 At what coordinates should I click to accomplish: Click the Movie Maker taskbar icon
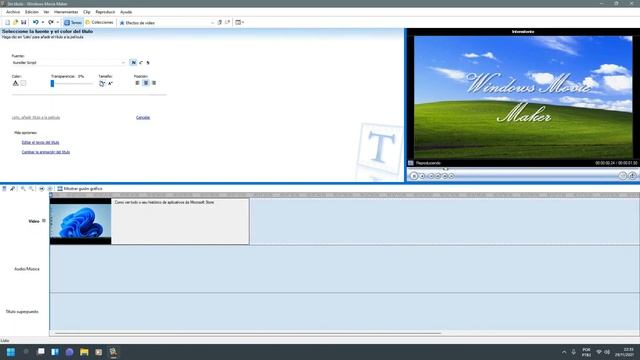[113, 352]
